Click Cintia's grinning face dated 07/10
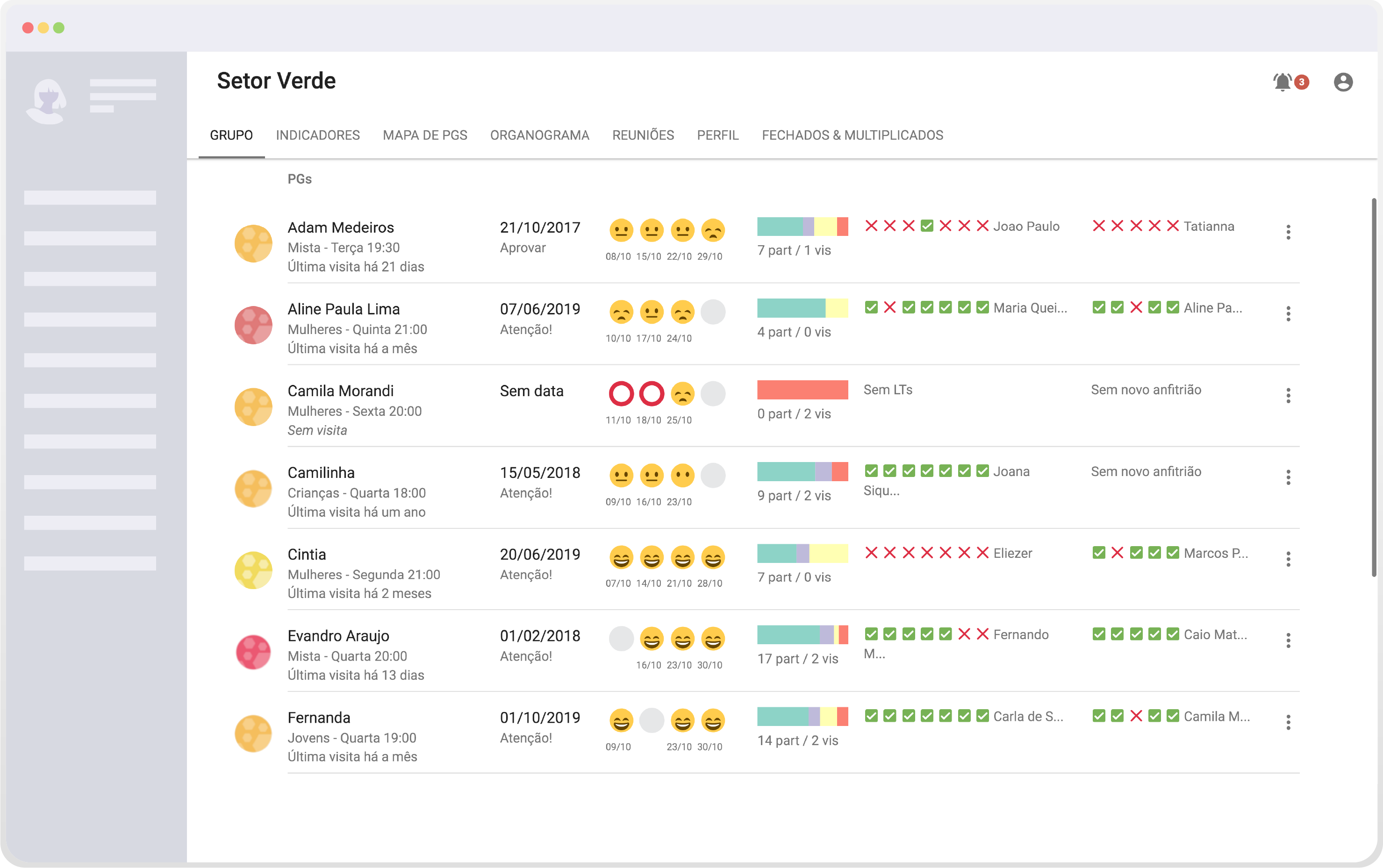The height and width of the screenshot is (868, 1383). [x=621, y=557]
